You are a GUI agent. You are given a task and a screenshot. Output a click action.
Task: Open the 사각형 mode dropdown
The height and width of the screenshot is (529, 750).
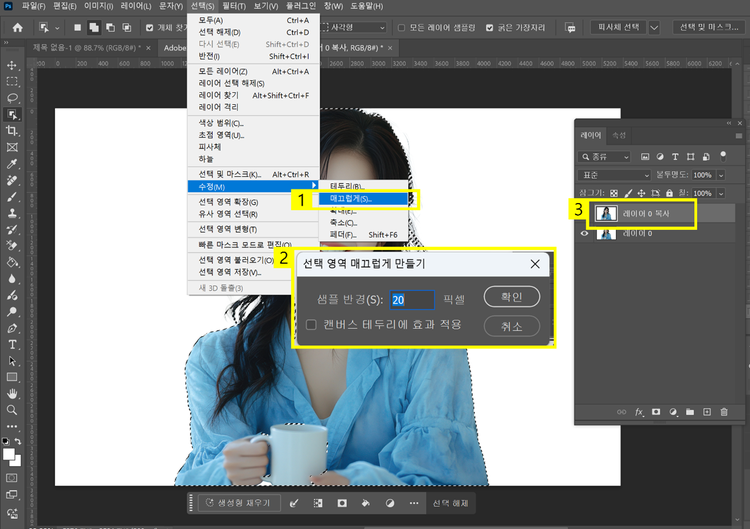point(353,28)
